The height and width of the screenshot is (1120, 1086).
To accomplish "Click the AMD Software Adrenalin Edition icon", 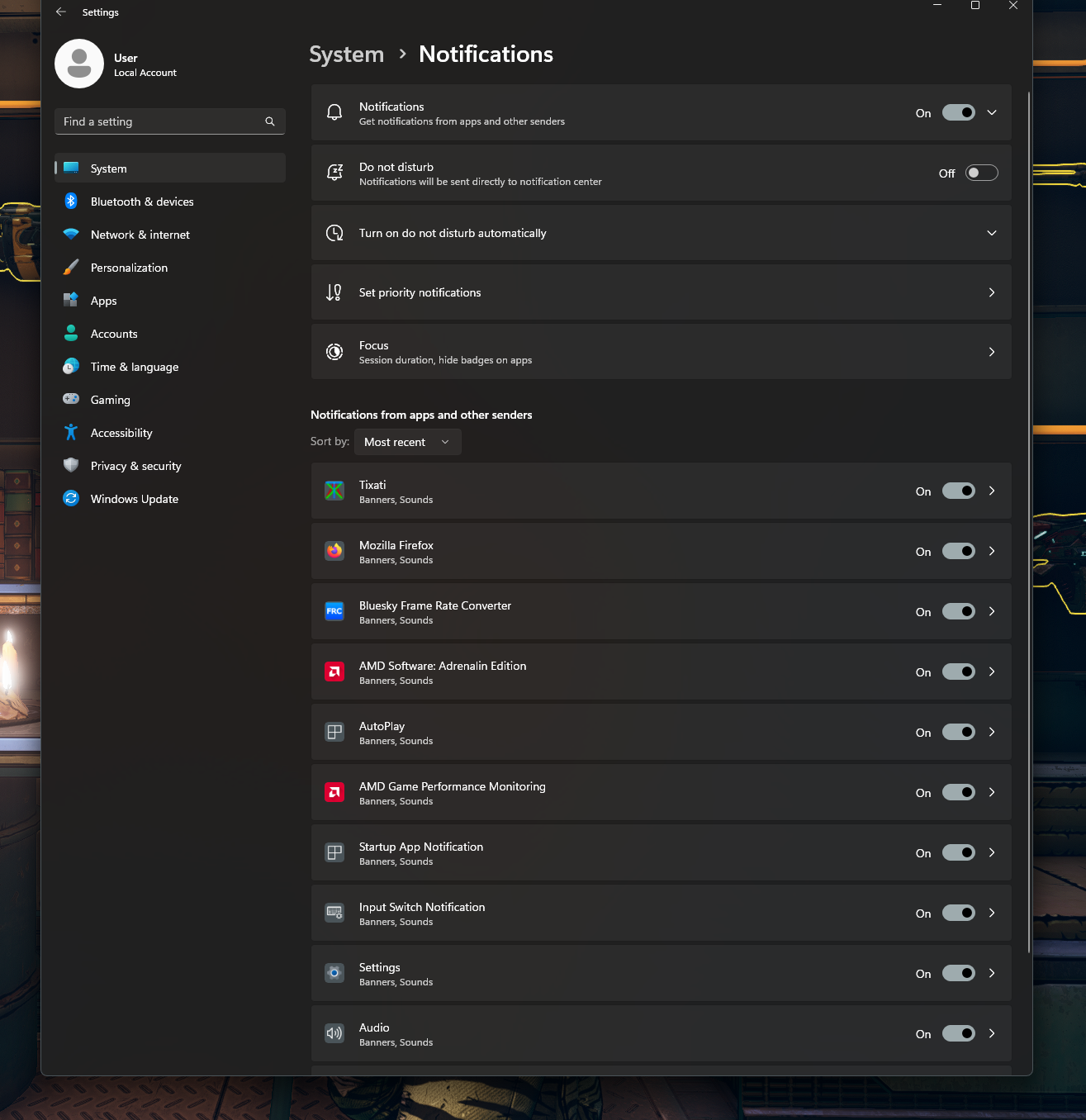I will (x=334, y=672).
